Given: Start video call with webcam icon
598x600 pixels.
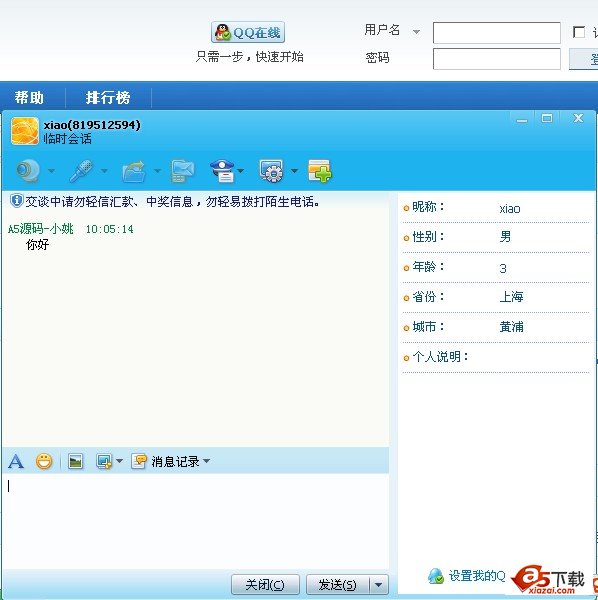Looking at the screenshot, I should coord(28,171).
